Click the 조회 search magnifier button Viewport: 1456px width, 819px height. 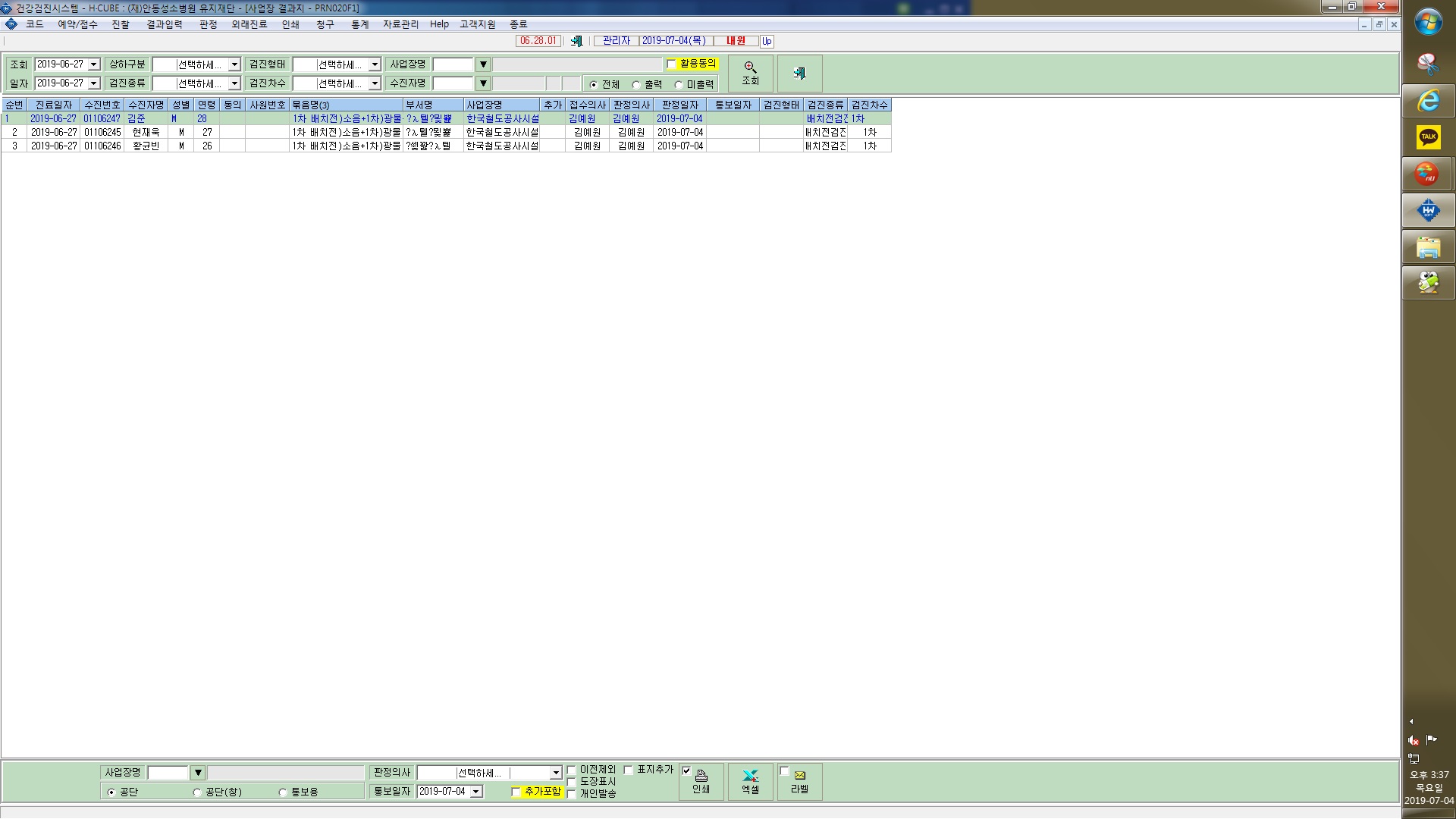click(750, 74)
